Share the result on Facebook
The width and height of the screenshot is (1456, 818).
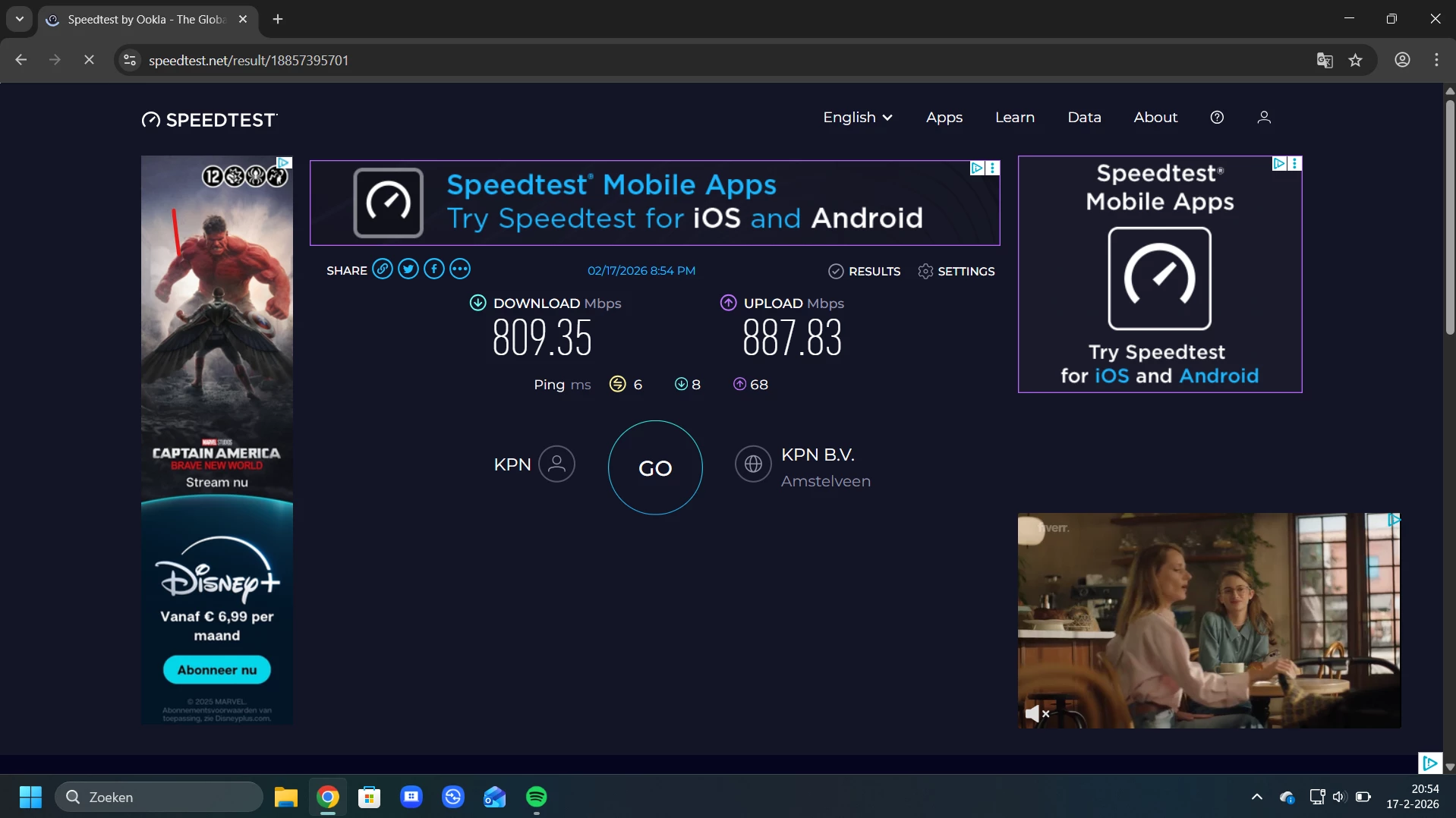point(434,269)
